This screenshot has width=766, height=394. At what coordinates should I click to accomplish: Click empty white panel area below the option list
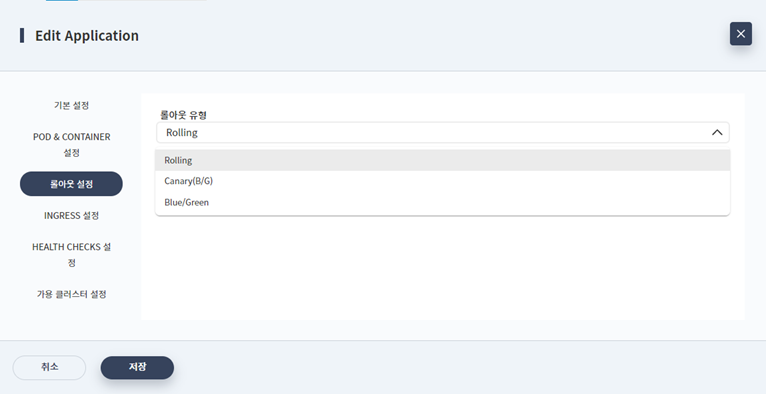(x=443, y=269)
